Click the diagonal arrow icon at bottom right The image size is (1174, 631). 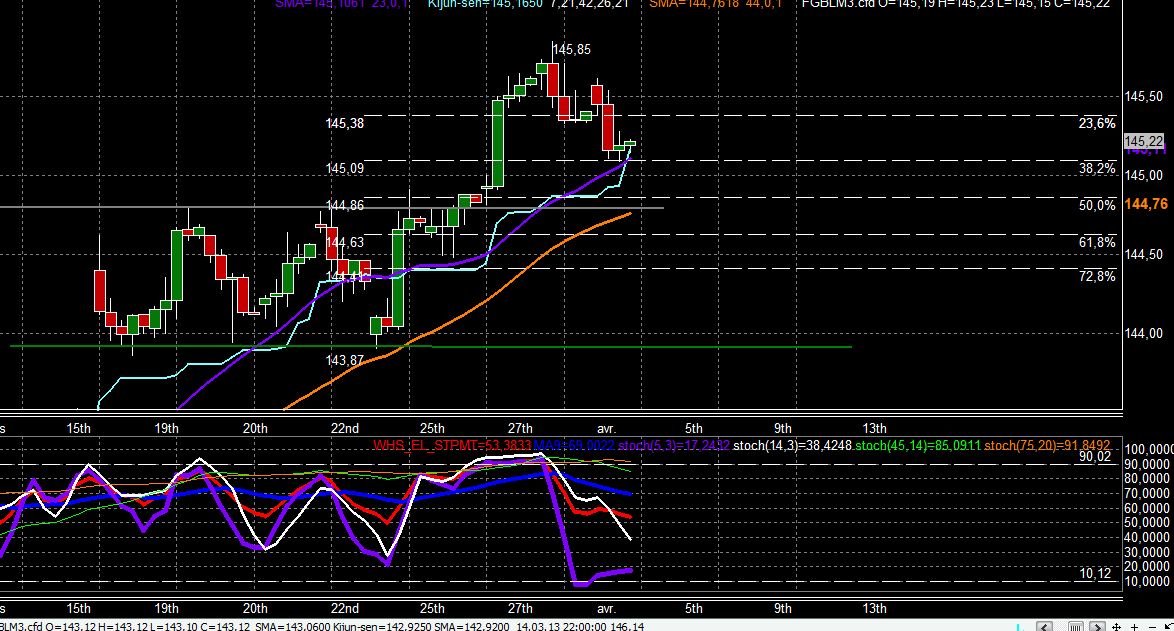pos(1168,627)
